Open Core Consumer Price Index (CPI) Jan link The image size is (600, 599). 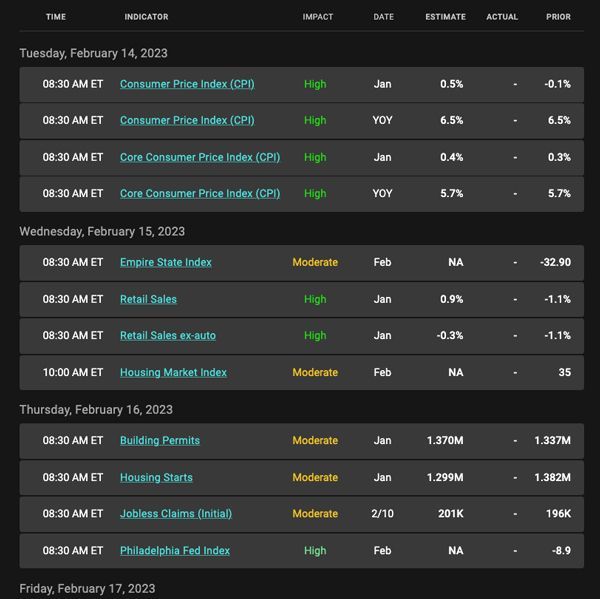pyautogui.click(x=200, y=157)
